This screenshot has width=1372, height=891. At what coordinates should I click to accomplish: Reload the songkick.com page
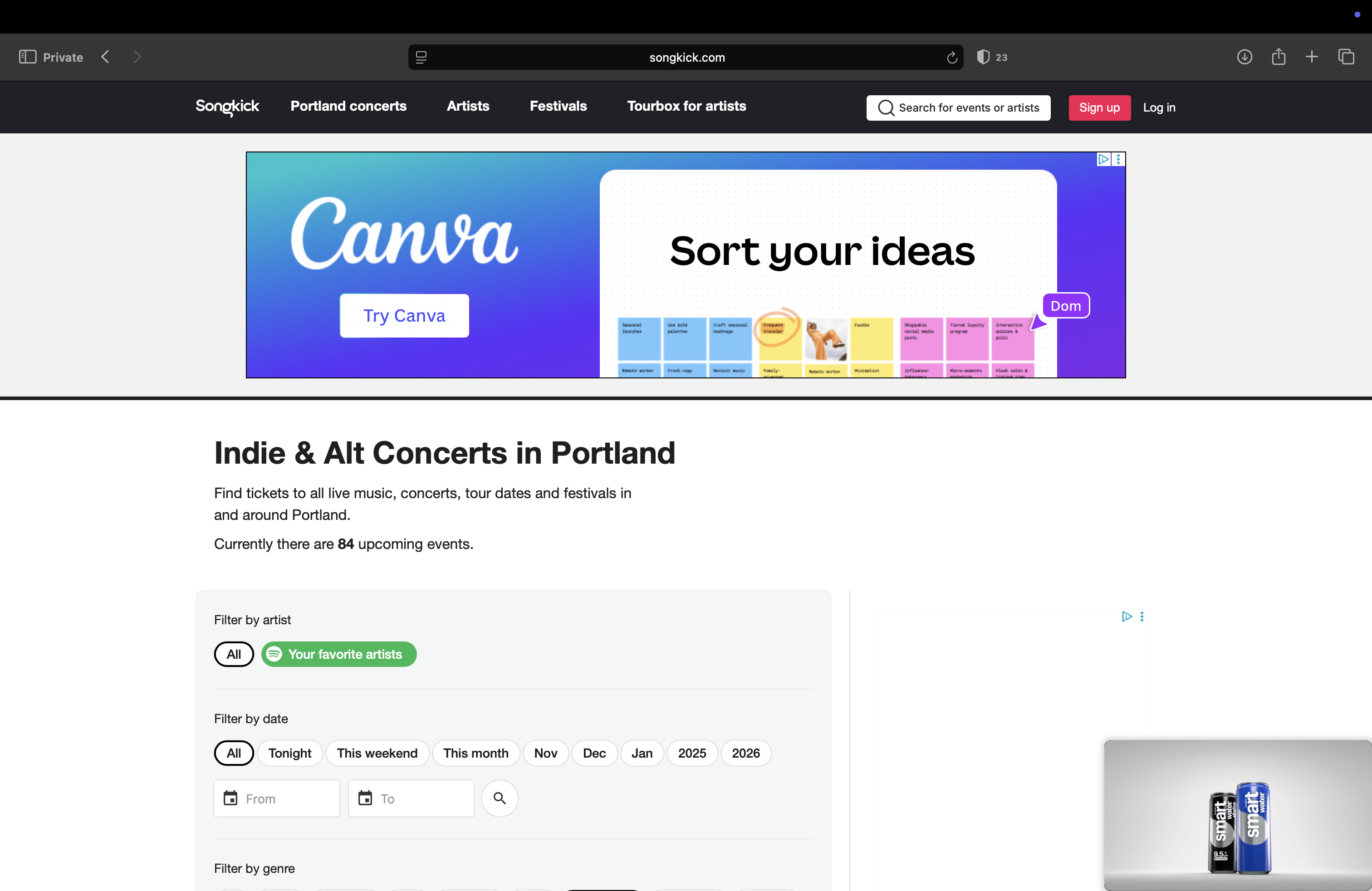tap(951, 58)
